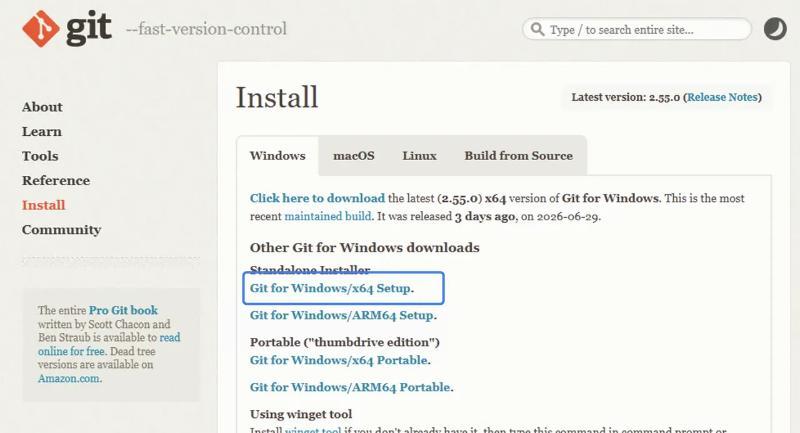Download Git for Windows/x64 Setup
Image resolution: width=800 pixels, height=433 pixels.
click(x=331, y=288)
